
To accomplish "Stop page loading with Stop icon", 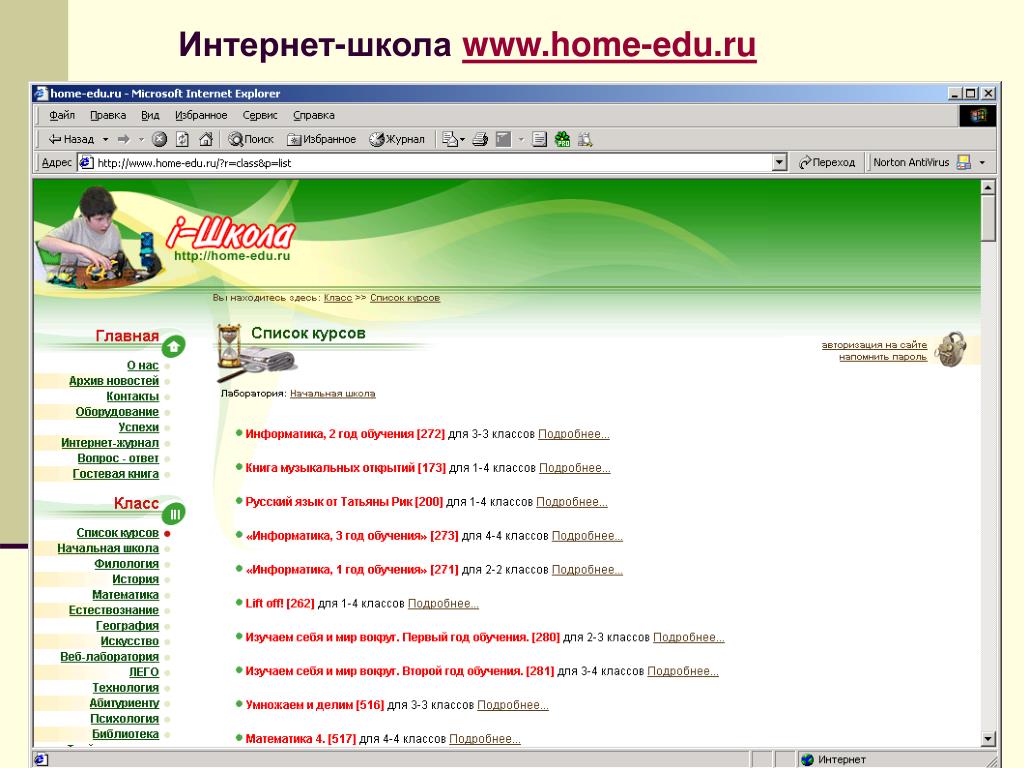I will [159, 139].
